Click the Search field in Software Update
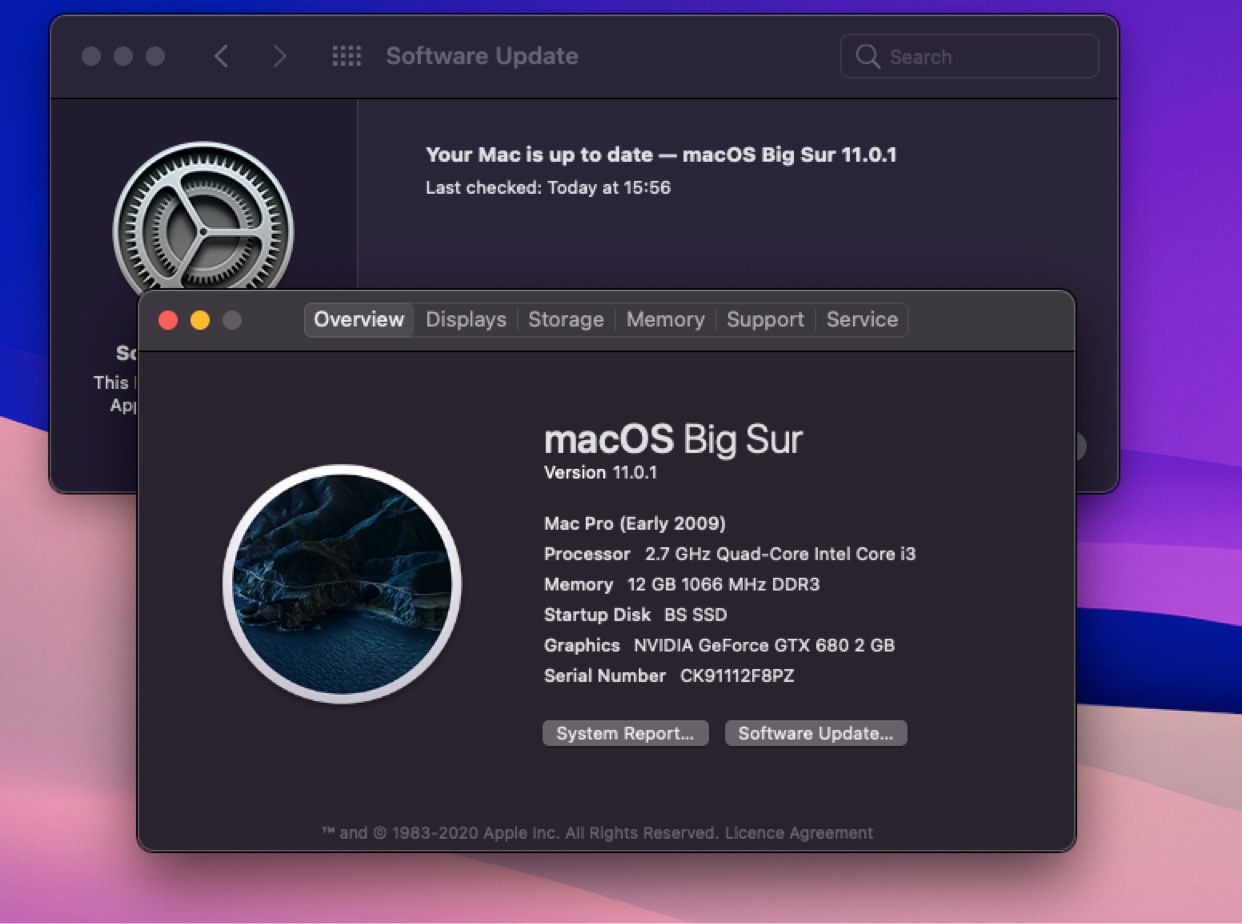 (x=970, y=57)
